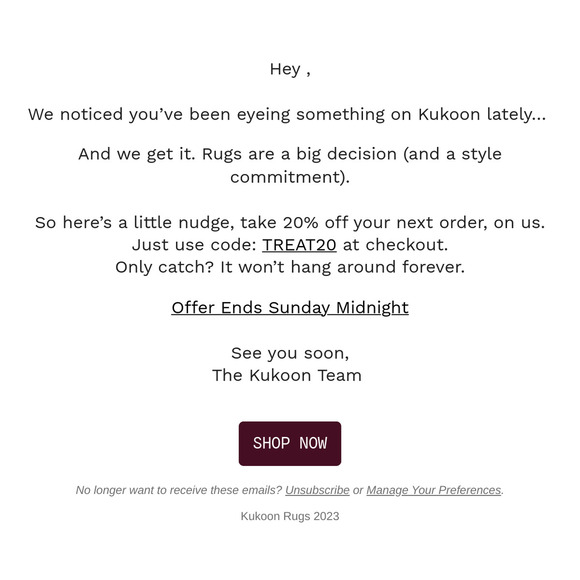The image size is (580, 580).
Task: Click the 'Only catch?' sentence
Action: point(290,267)
